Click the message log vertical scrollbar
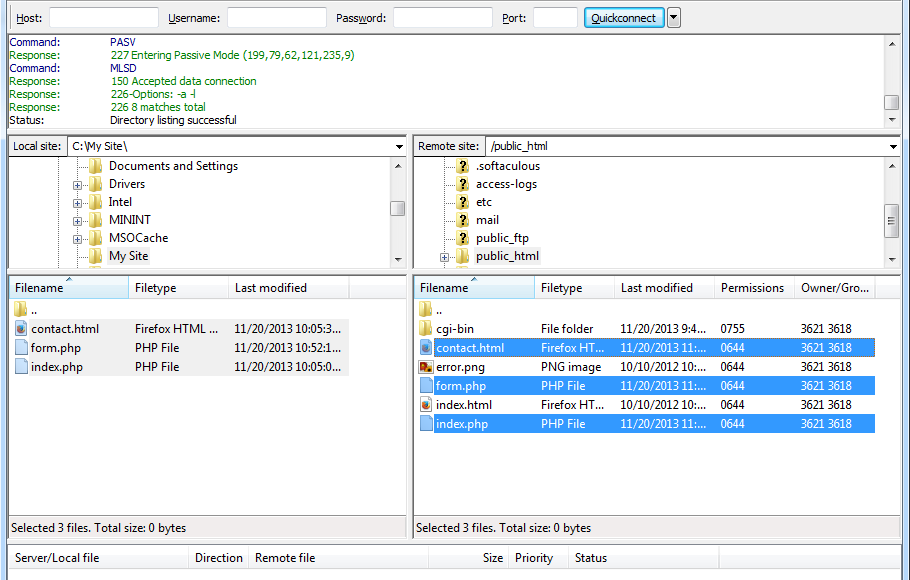Screen dimensions: 910x580 (891, 80)
